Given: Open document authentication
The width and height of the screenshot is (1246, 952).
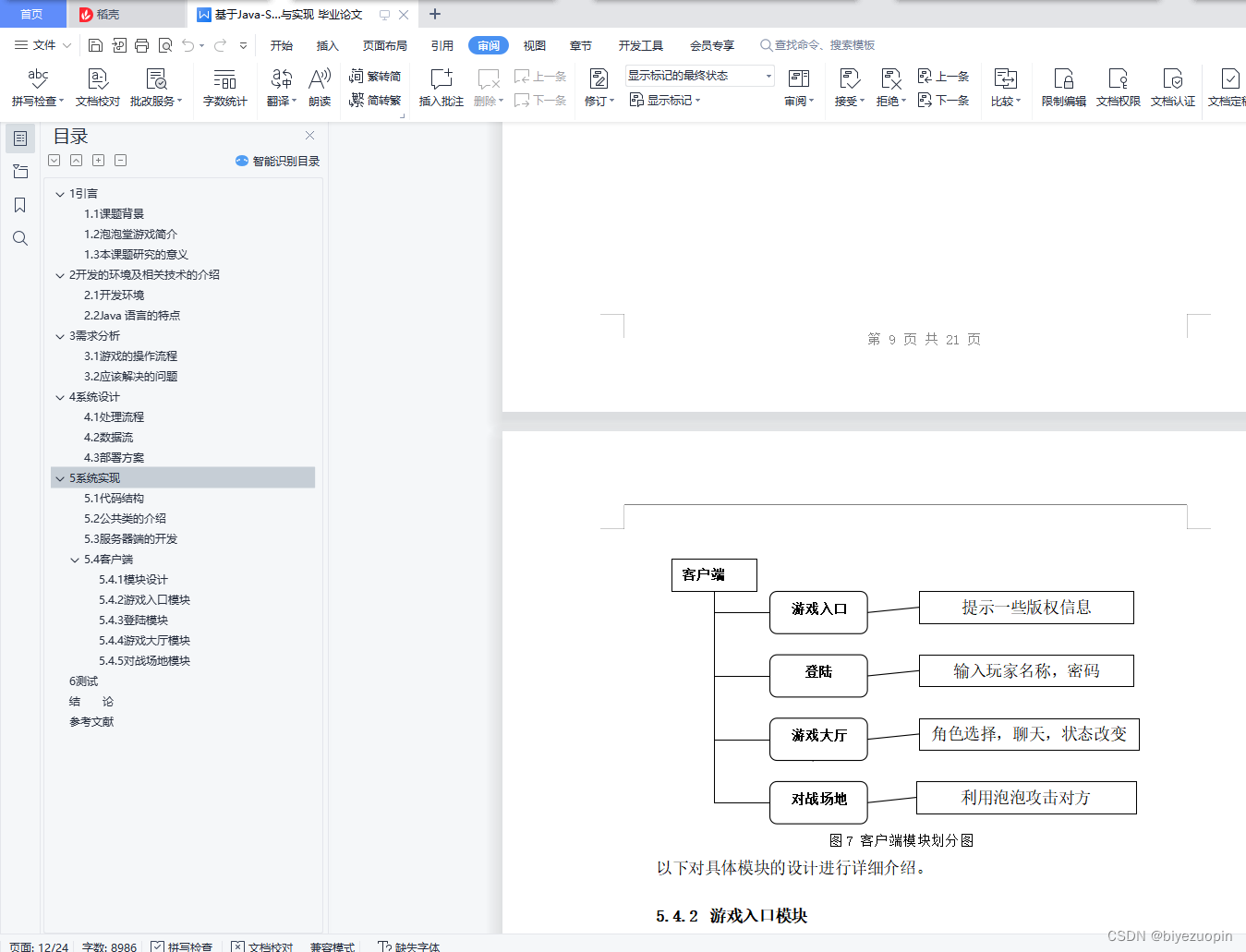Looking at the screenshot, I should click(1173, 88).
